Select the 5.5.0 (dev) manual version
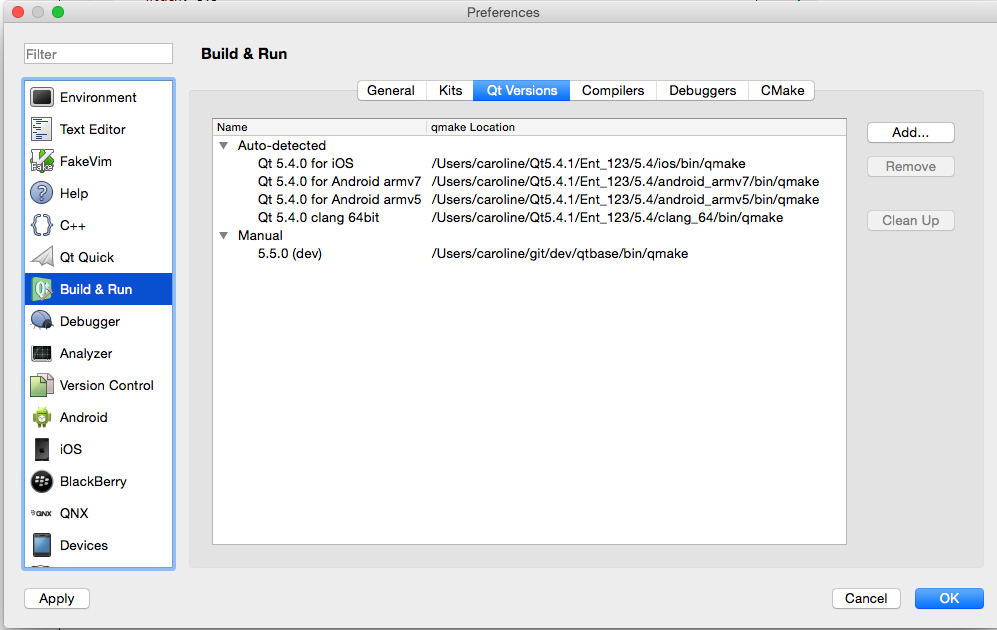The width and height of the screenshot is (997, 630). (x=290, y=254)
